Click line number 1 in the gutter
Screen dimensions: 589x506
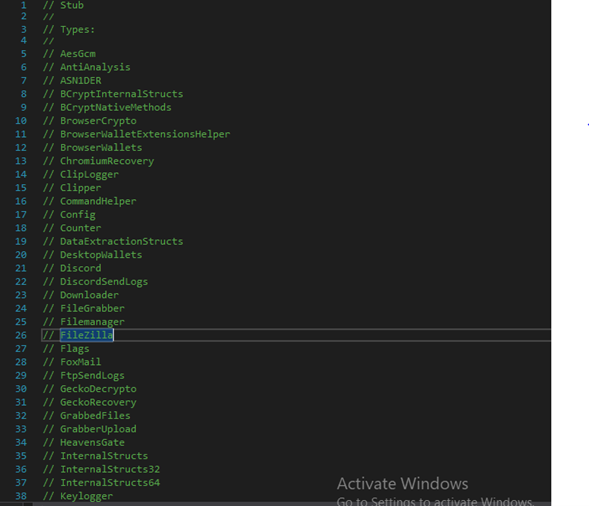coord(24,5)
